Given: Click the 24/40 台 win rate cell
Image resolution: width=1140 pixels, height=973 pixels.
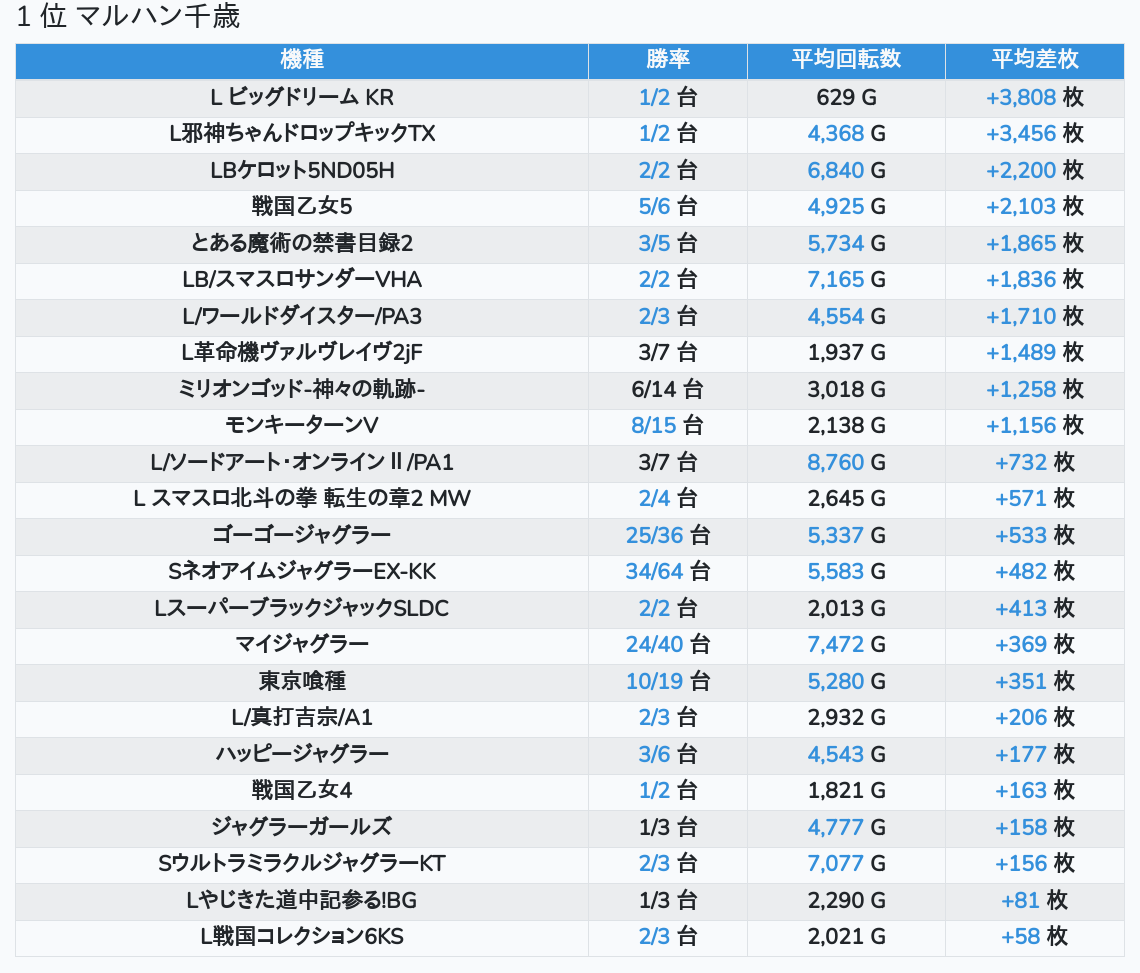Looking at the screenshot, I should coord(667,644).
